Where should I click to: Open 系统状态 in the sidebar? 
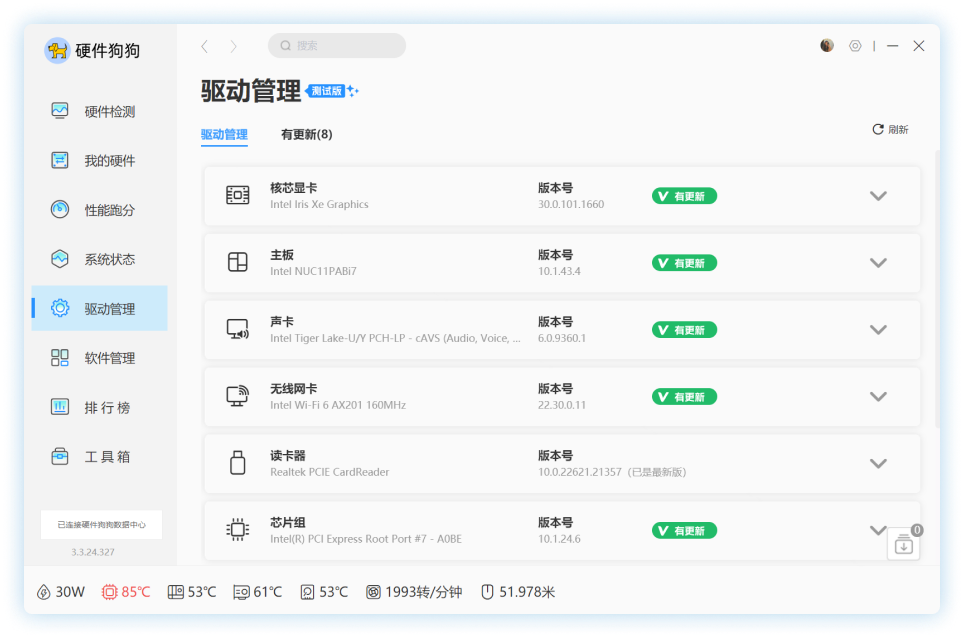click(100, 259)
